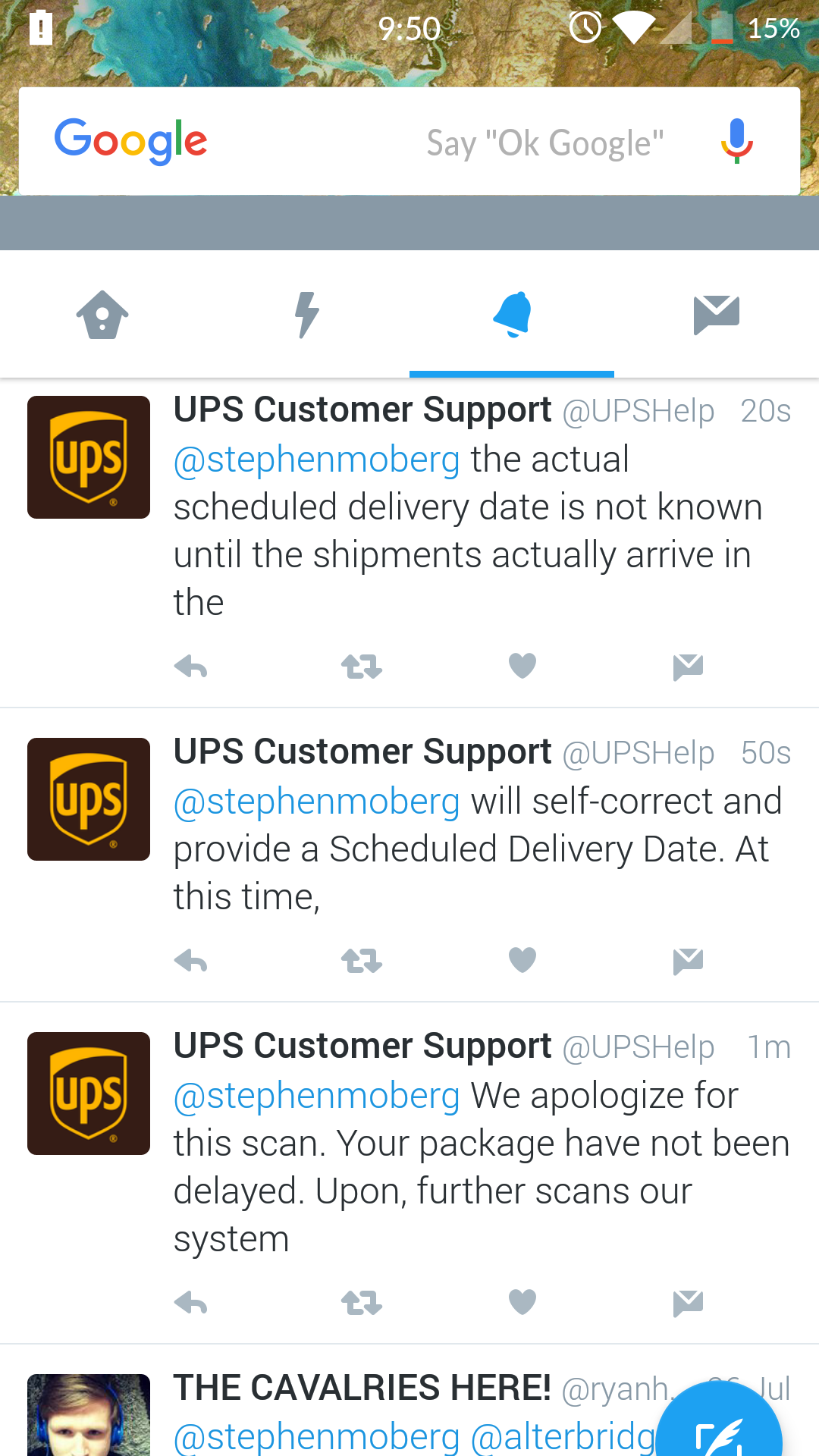The image size is (819, 1456).
Task: Send the 1m UPS tweet by message
Action: coord(689,1304)
